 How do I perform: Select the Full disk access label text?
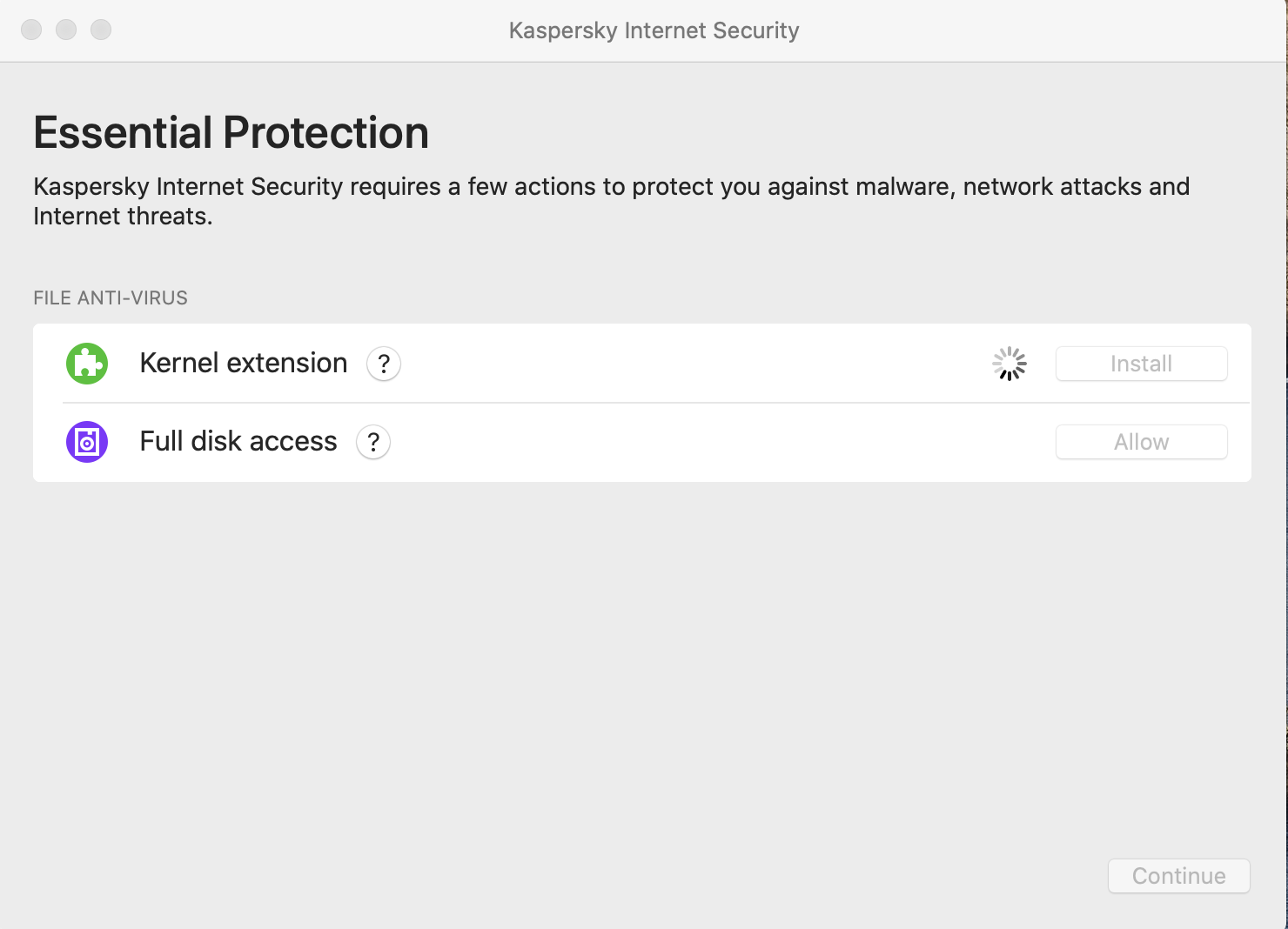click(x=238, y=441)
